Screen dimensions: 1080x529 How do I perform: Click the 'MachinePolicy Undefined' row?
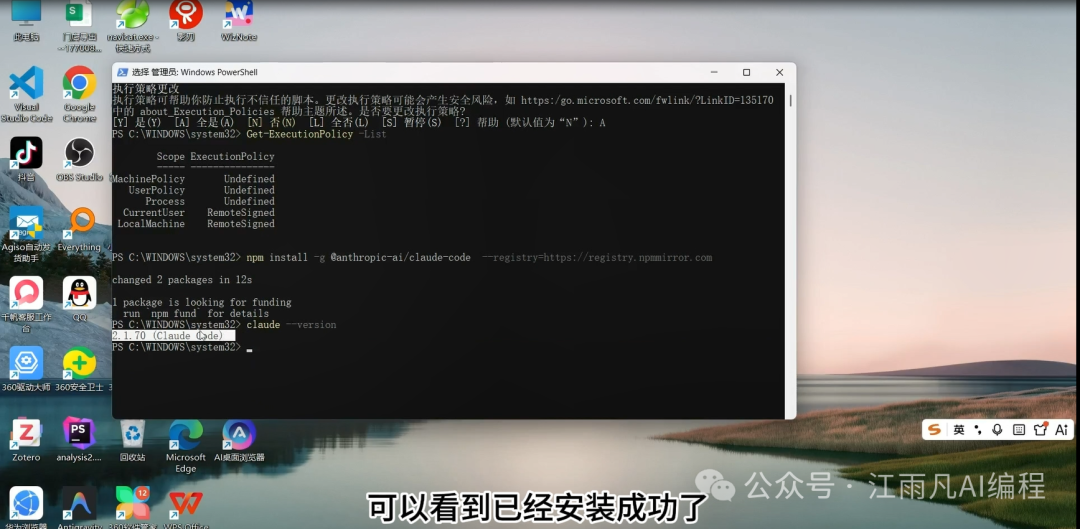pyautogui.click(x=193, y=179)
